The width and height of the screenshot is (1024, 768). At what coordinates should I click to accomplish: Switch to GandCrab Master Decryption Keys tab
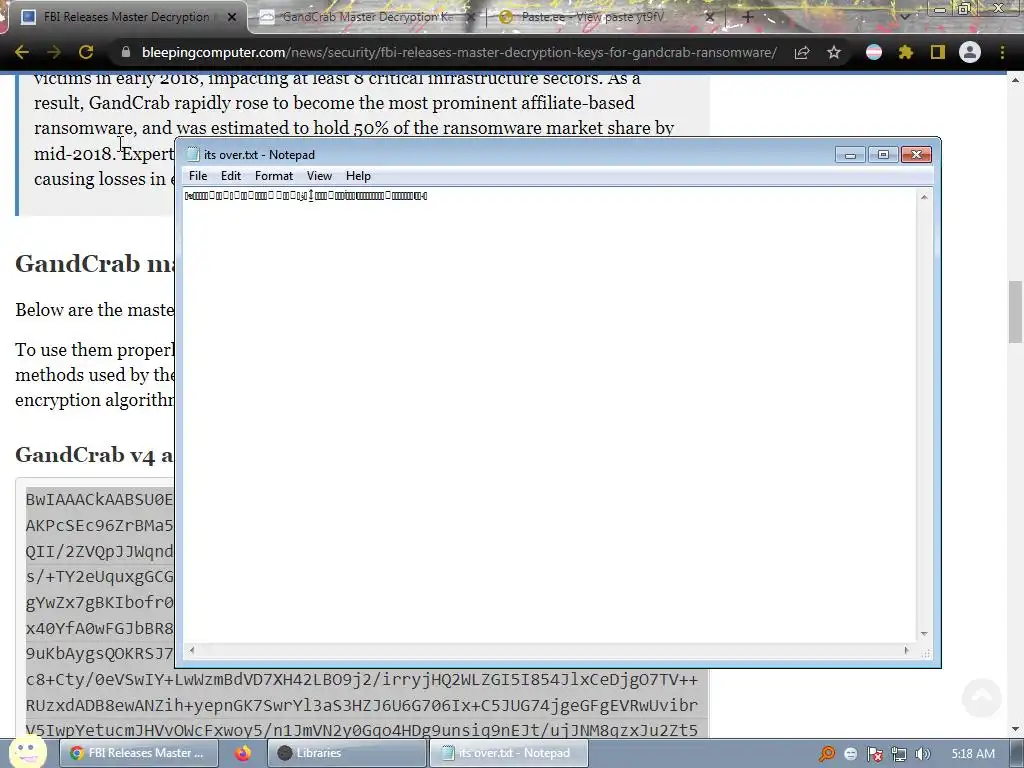[368, 18]
